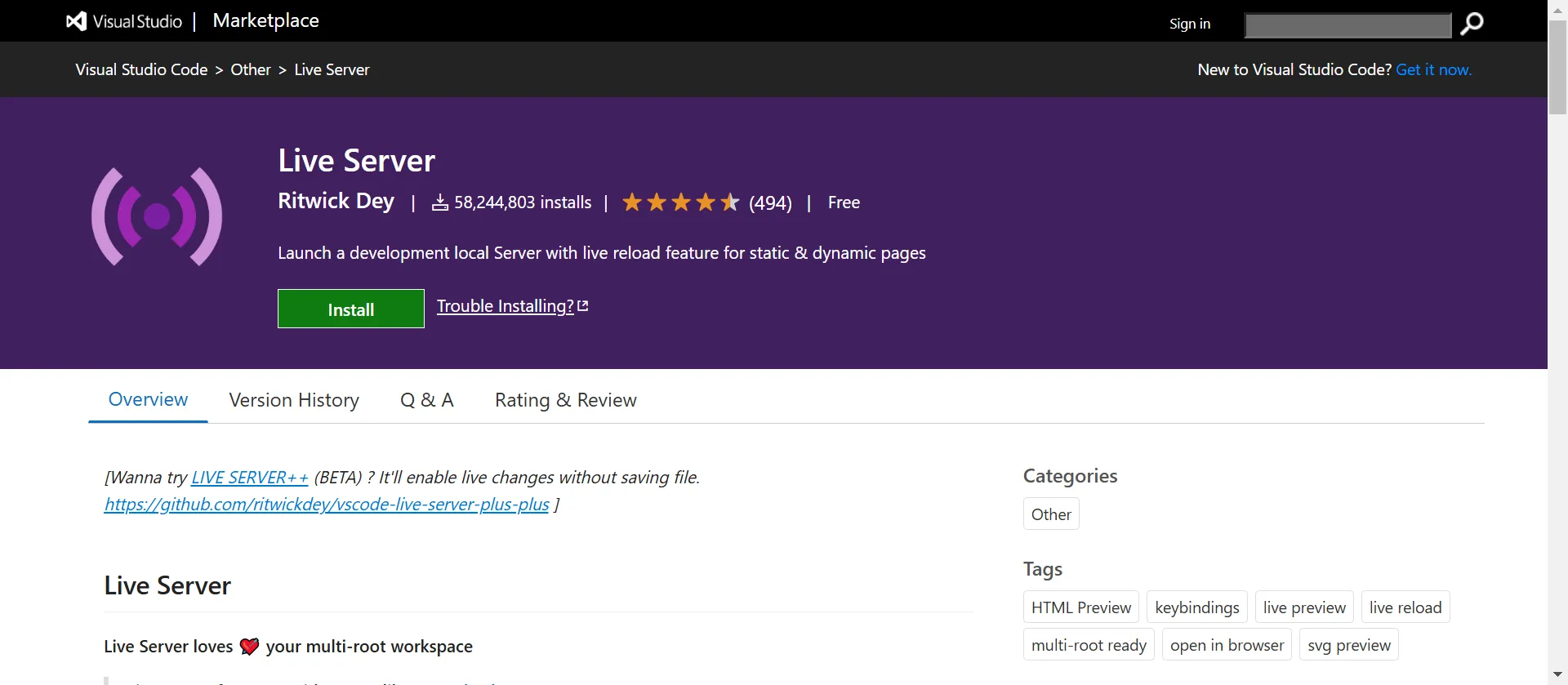Open the Trouble Installing? link

[505, 305]
